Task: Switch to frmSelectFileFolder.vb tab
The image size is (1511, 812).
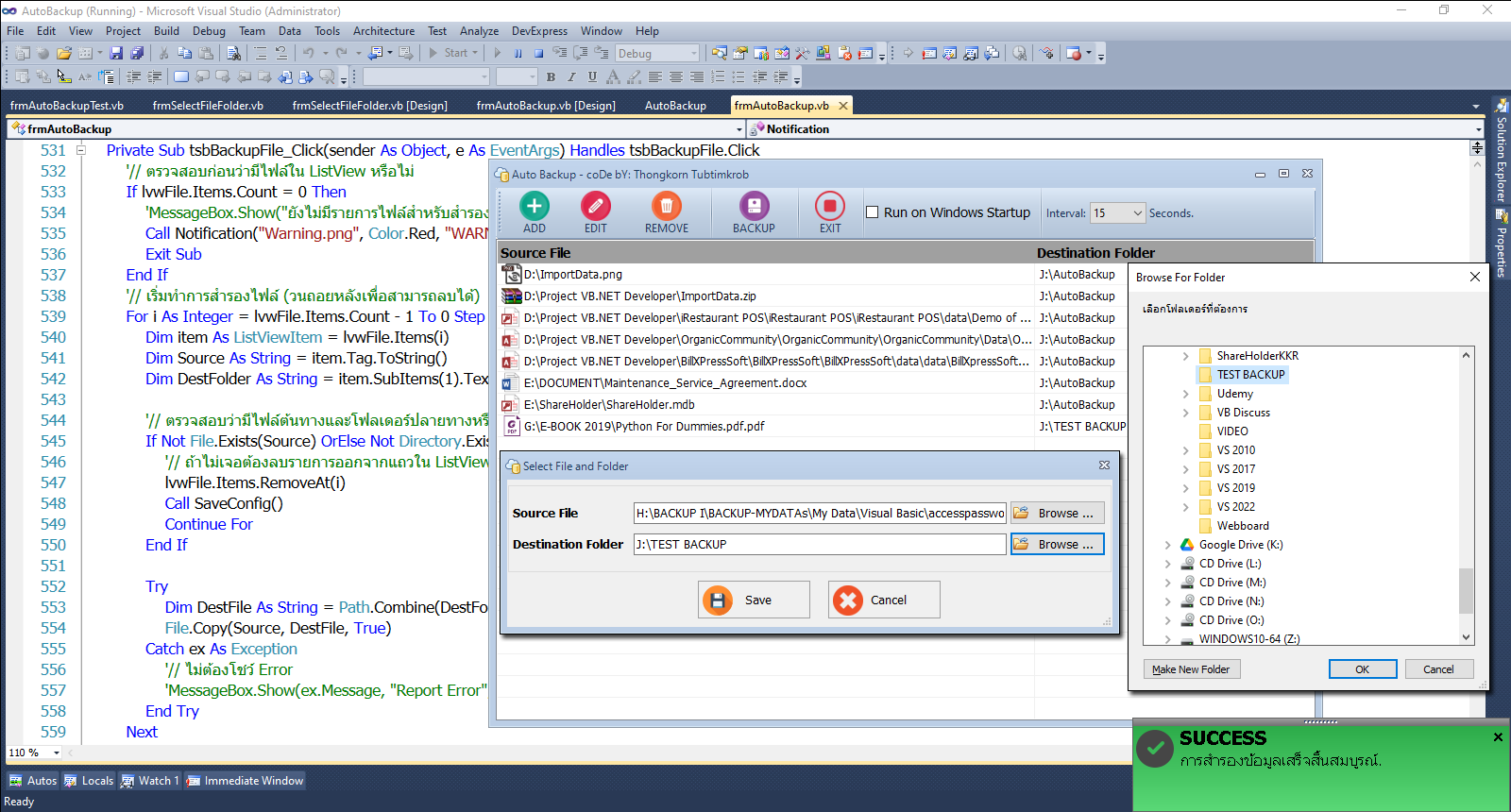Action: (x=208, y=106)
